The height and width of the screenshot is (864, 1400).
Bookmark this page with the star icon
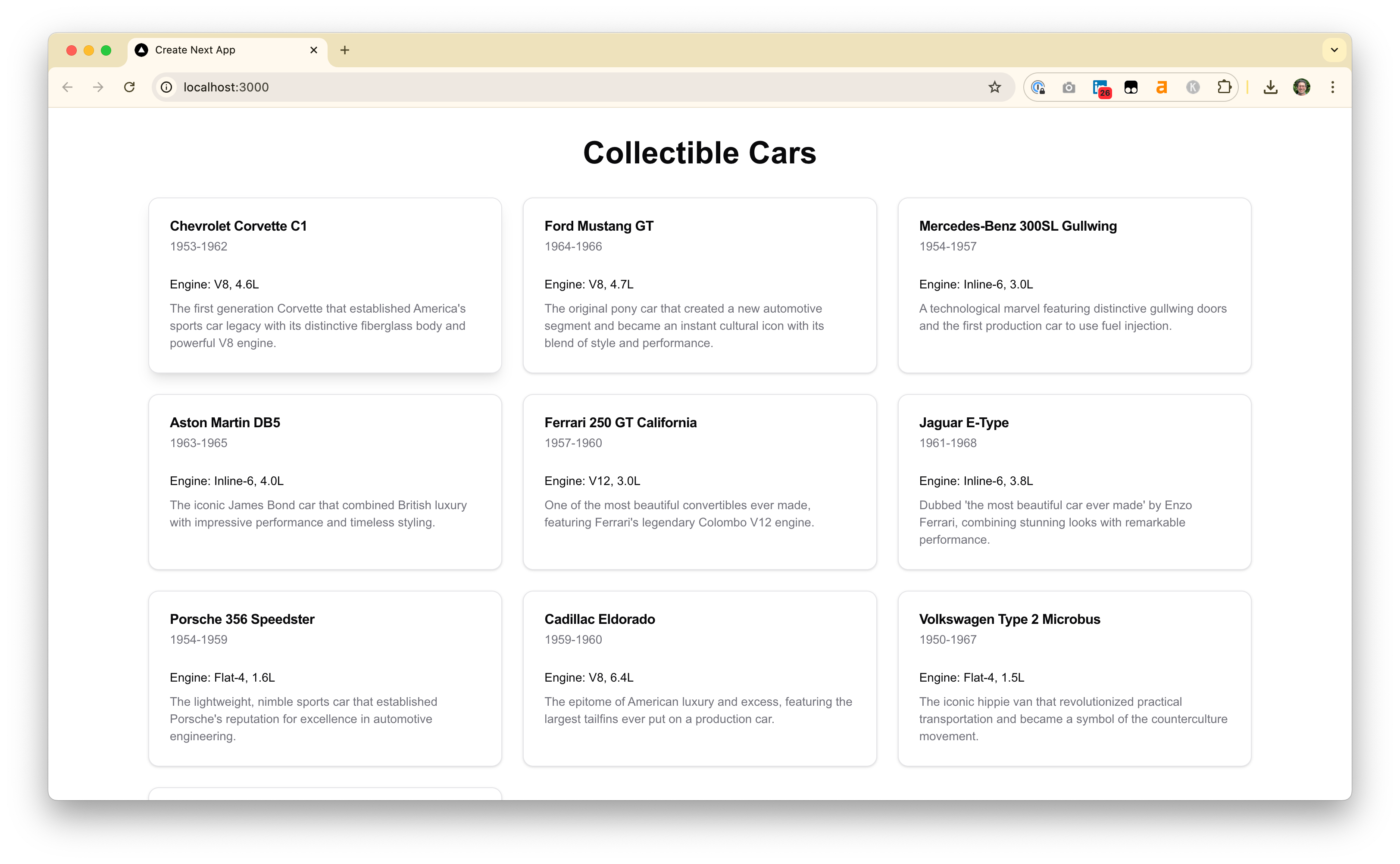(994, 87)
